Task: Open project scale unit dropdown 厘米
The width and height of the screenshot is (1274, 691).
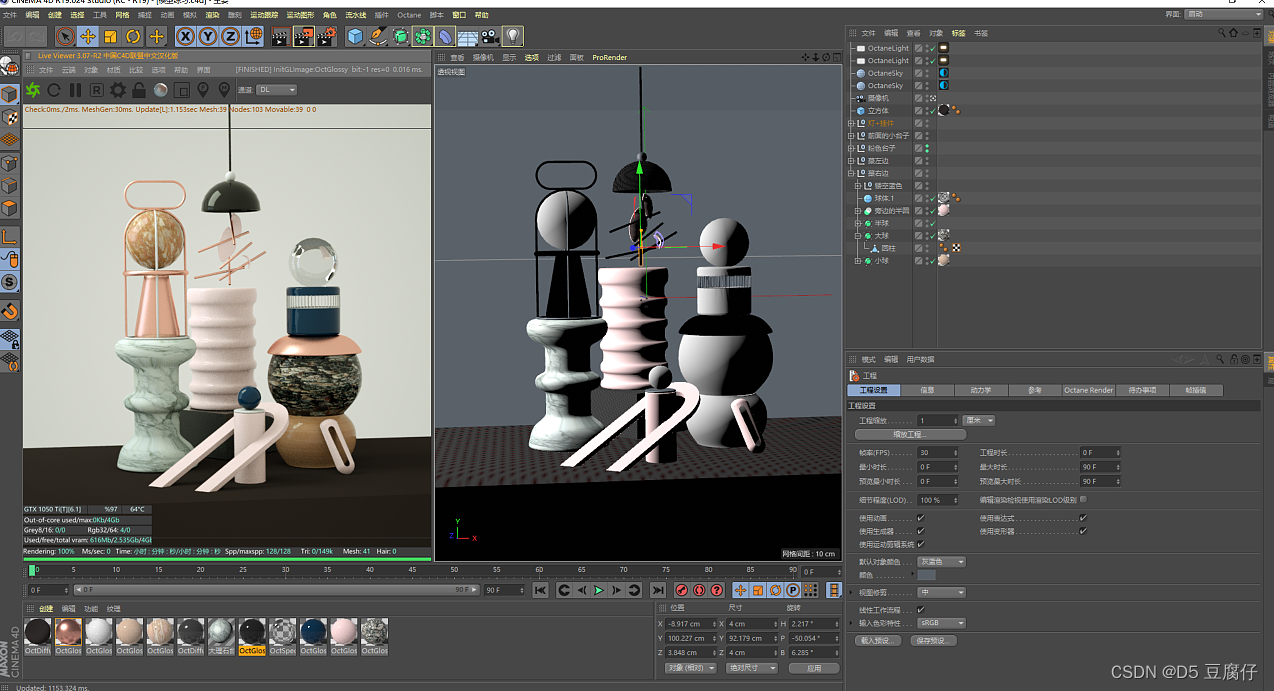Action: [x=978, y=421]
